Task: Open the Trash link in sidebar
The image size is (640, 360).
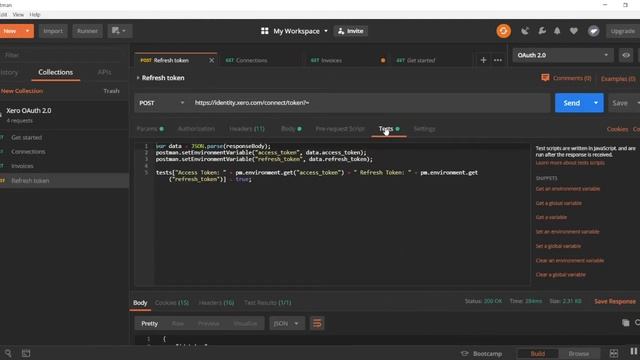Action: tap(111, 91)
